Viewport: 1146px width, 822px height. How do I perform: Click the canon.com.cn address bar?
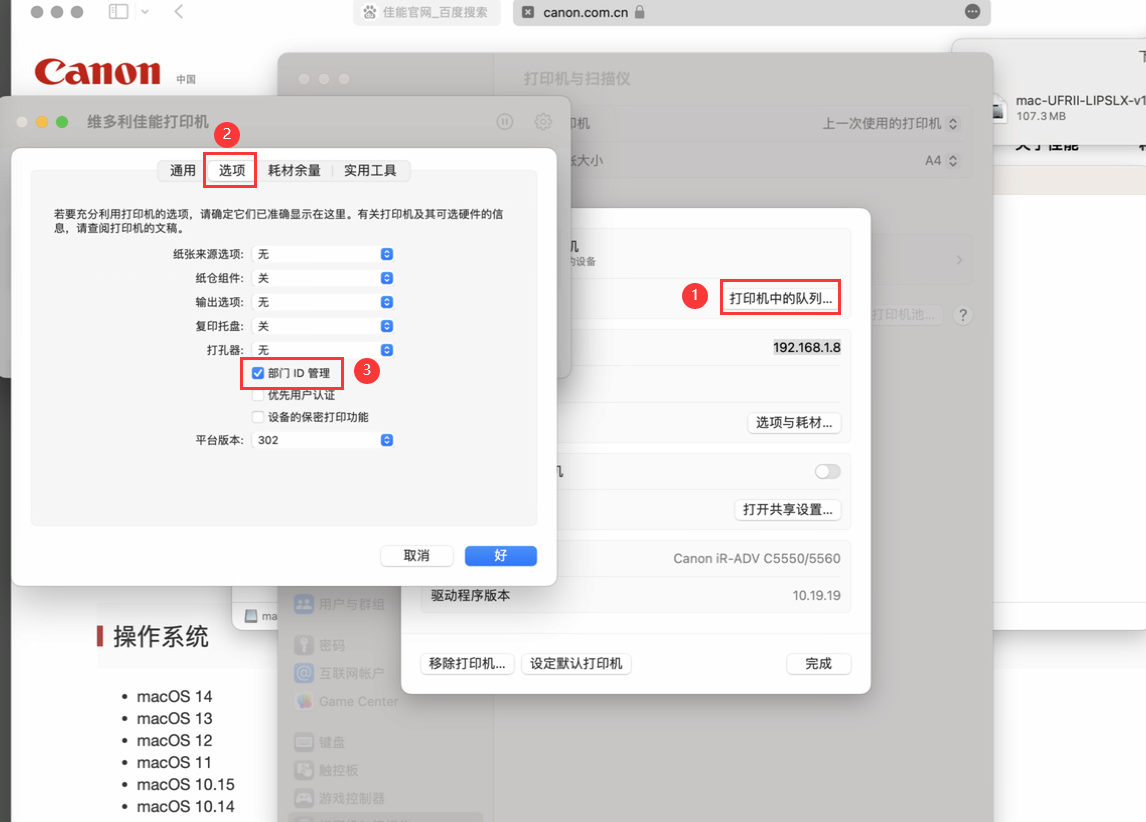(x=740, y=12)
